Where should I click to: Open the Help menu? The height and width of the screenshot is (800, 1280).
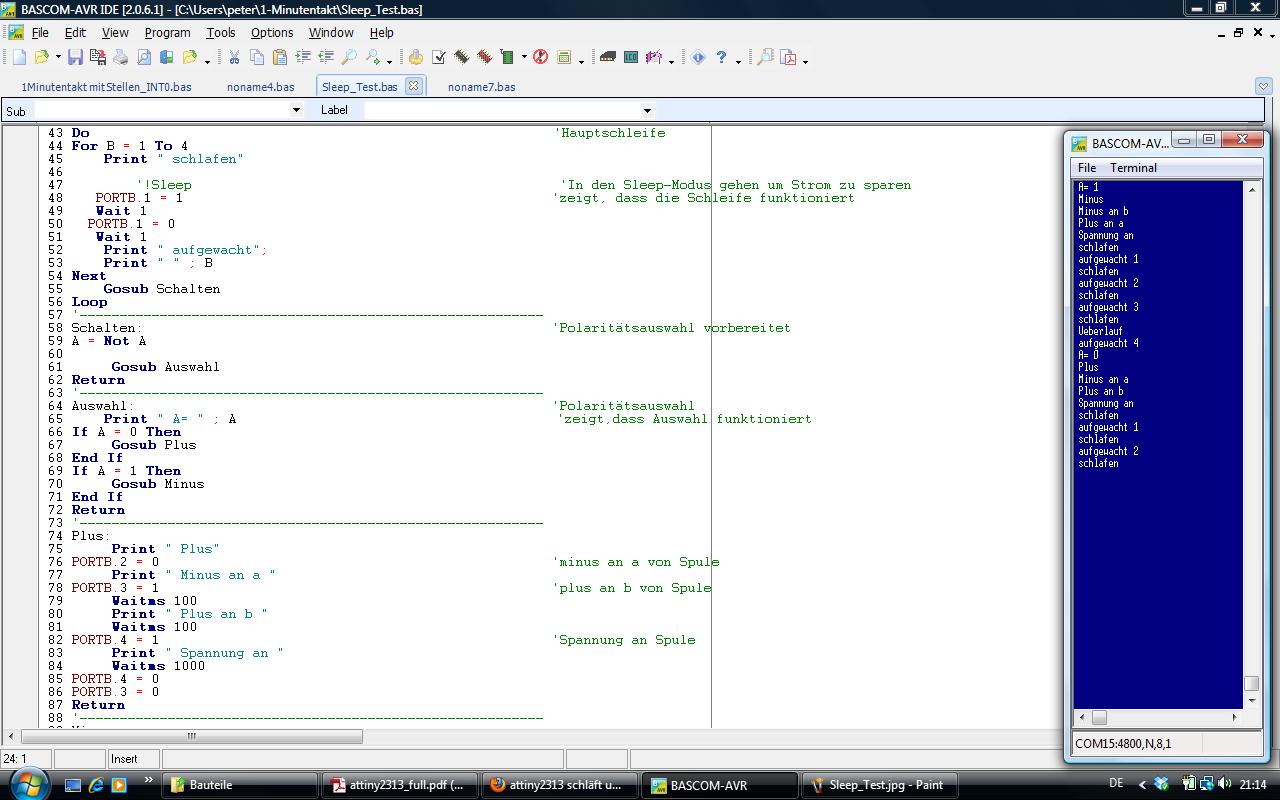[382, 32]
